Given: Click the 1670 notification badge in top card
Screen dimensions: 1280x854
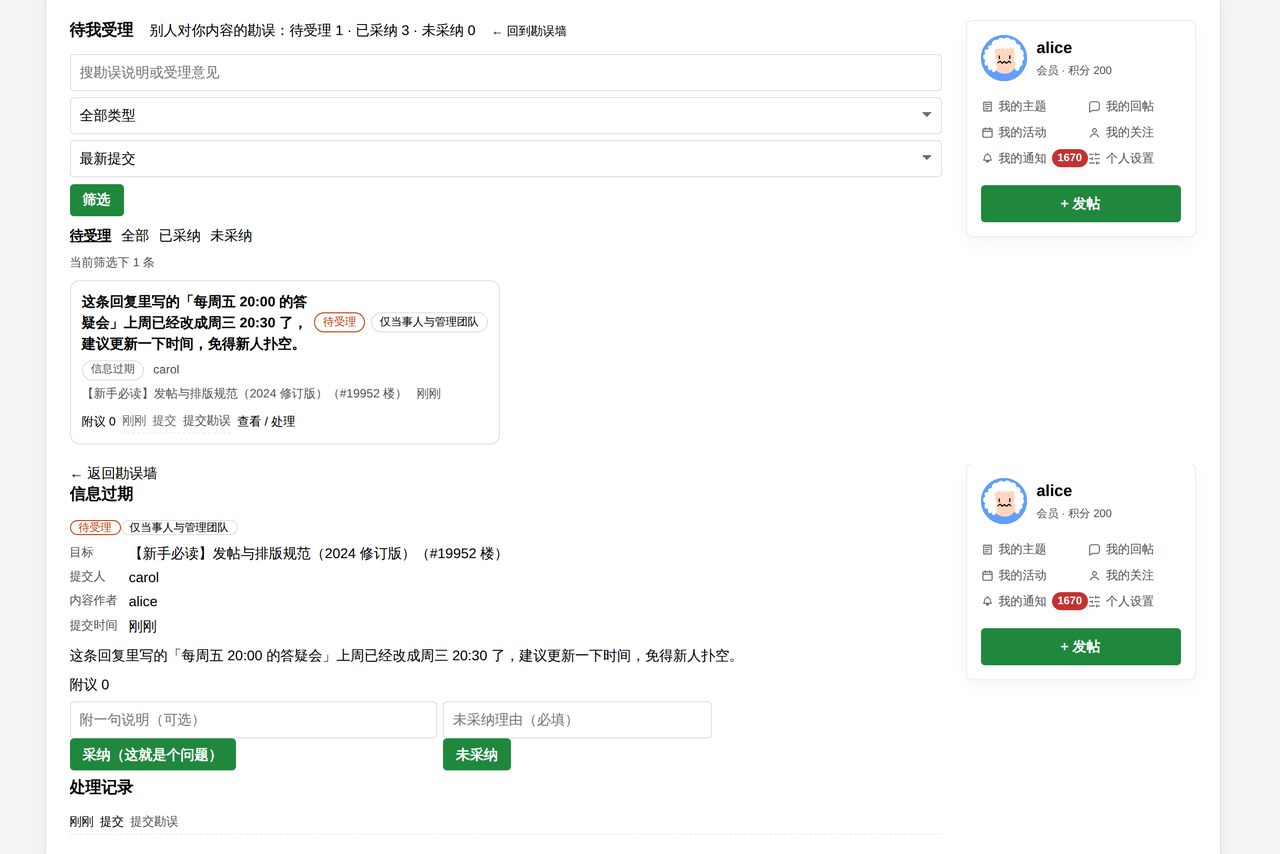Looking at the screenshot, I should point(1070,158).
